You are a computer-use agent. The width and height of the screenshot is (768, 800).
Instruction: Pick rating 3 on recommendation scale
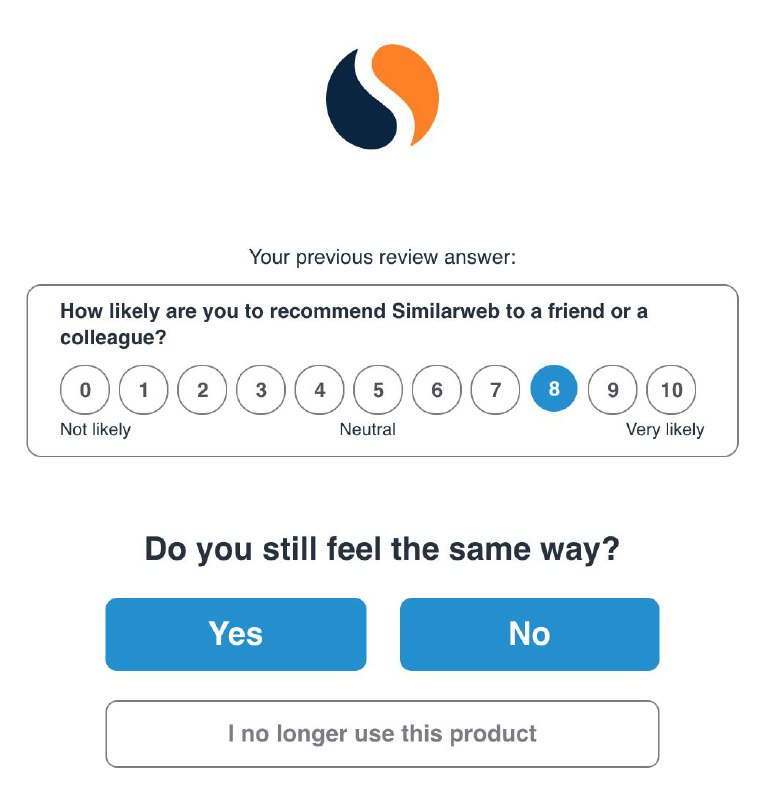(261, 390)
